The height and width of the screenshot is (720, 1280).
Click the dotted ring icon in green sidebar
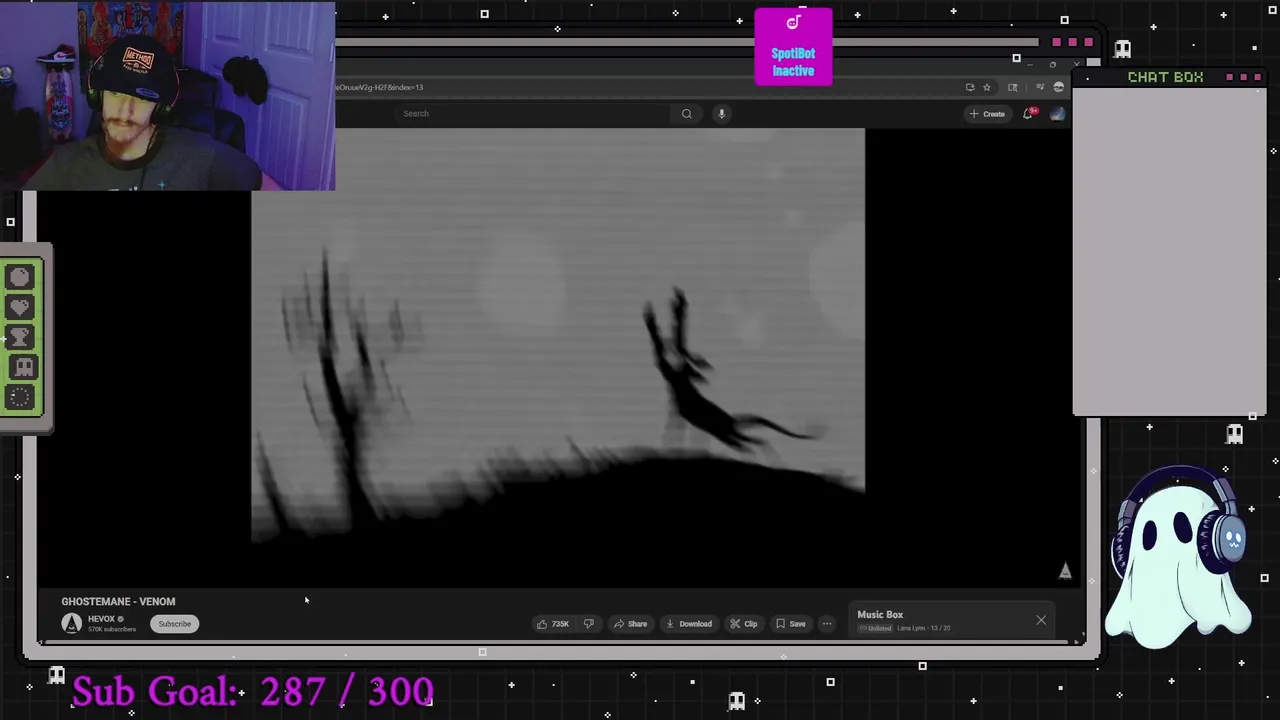[x=21, y=397]
